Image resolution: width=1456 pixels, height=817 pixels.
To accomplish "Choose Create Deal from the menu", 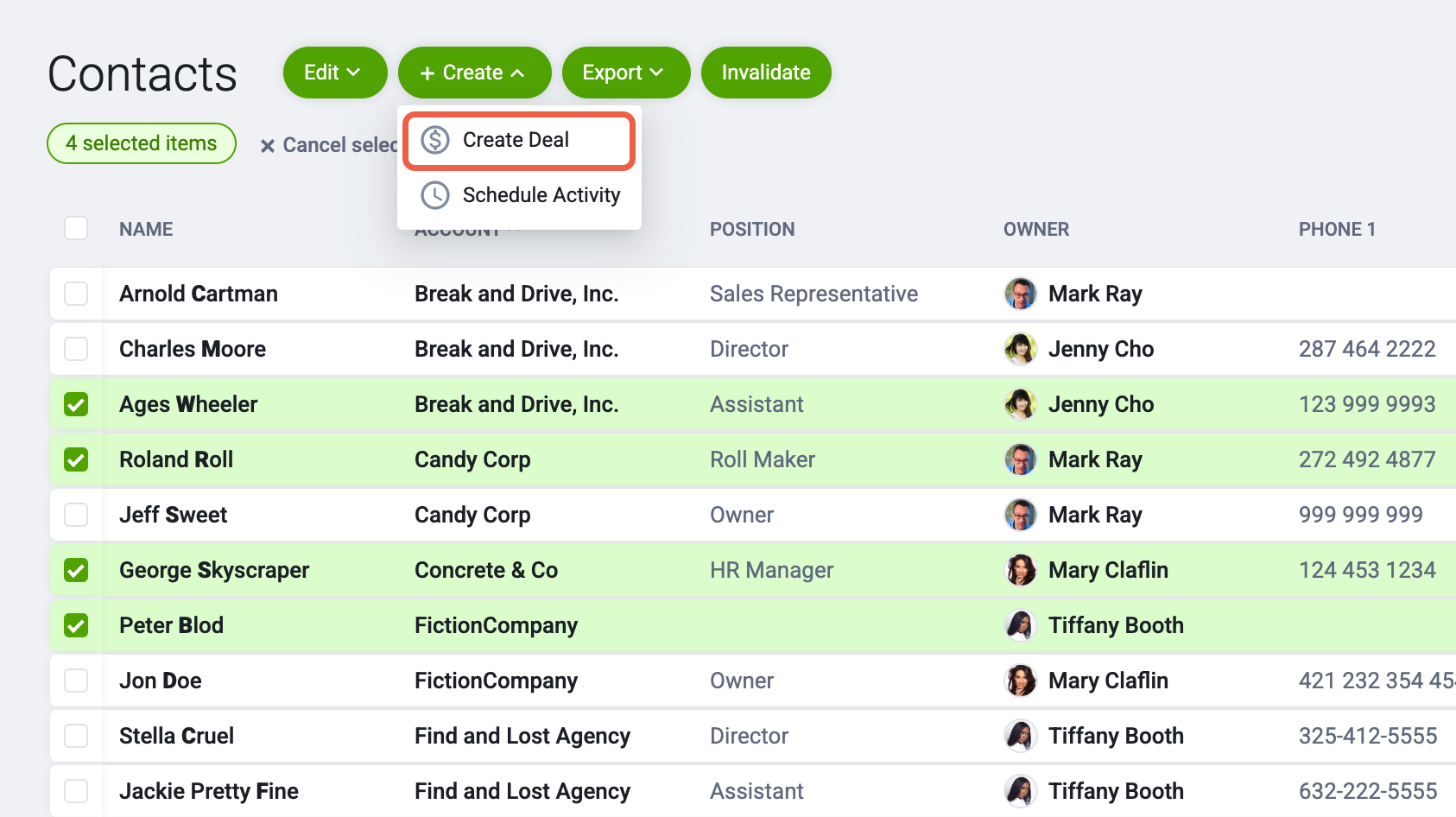I will [516, 140].
